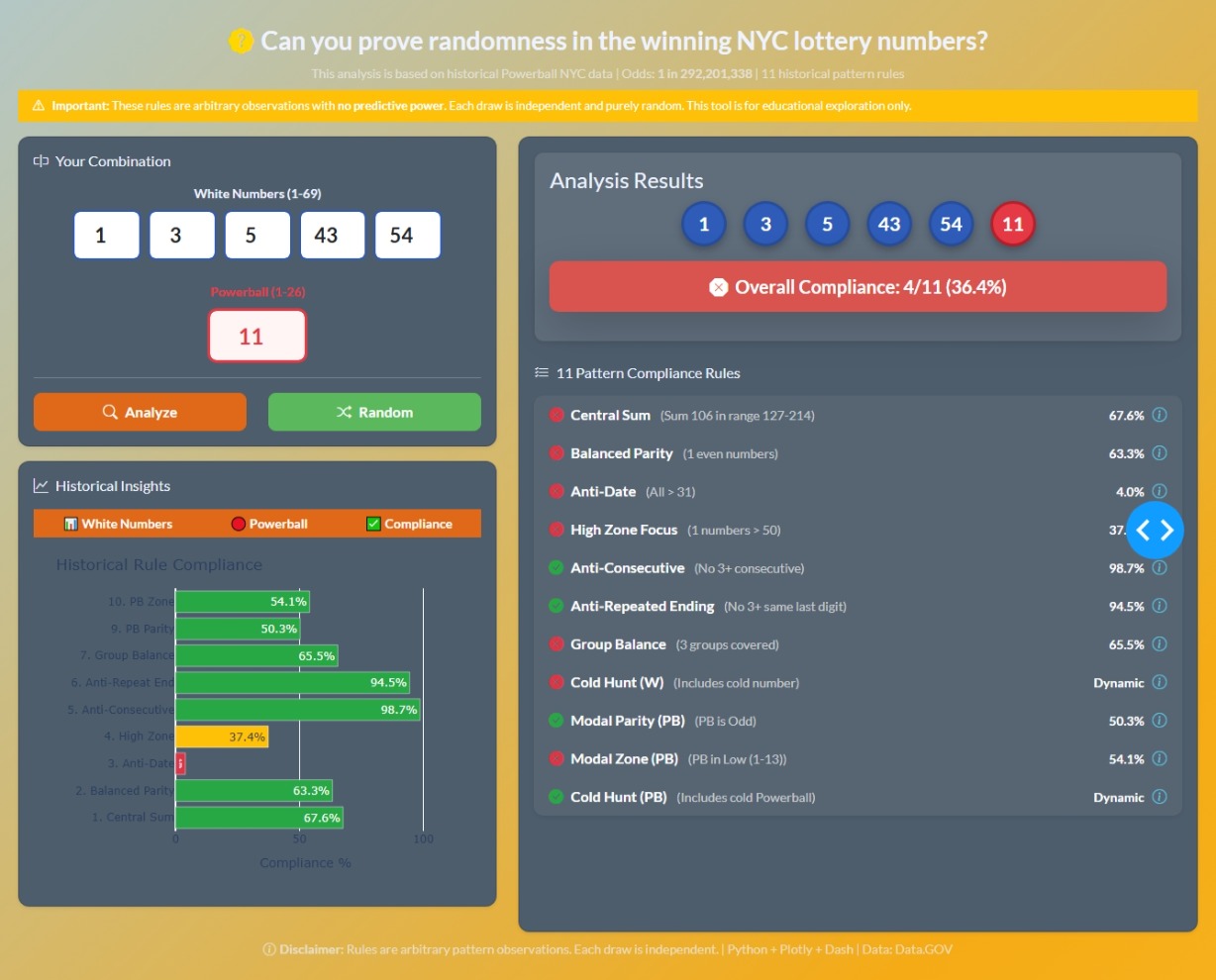
Task: Click the red fail icon beside High Zone Focus
Action: coord(557,530)
